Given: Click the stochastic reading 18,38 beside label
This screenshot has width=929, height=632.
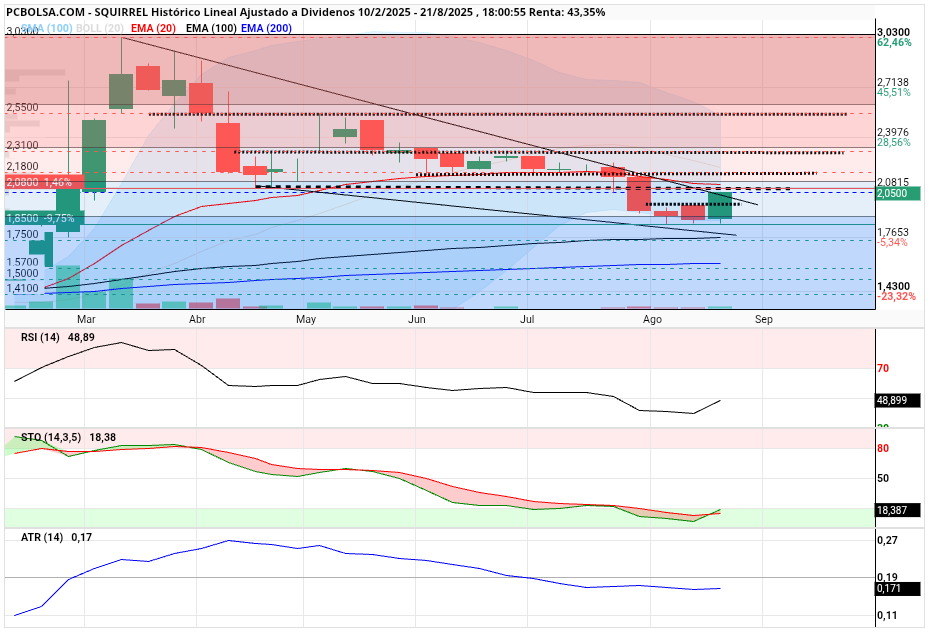Looking at the screenshot, I should click(102, 437).
